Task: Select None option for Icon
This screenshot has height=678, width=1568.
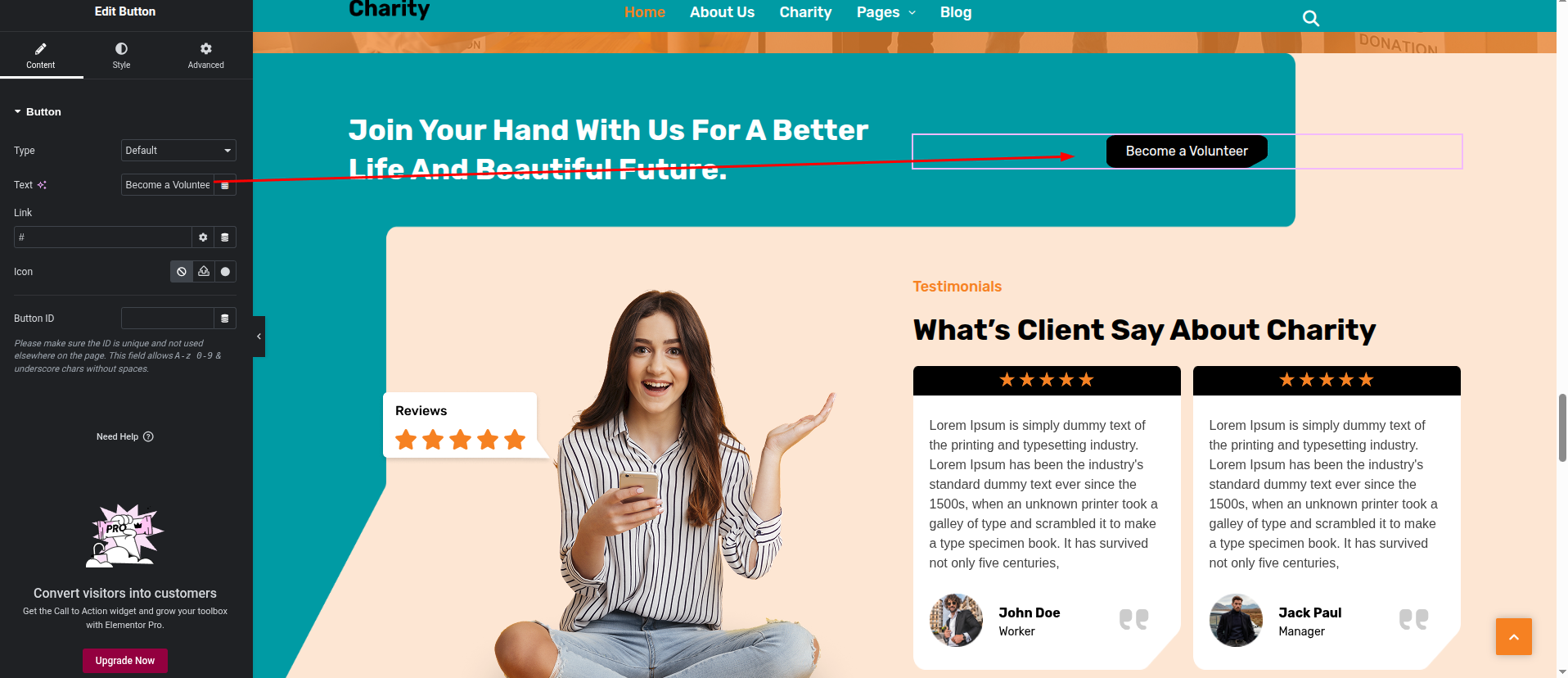Action: point(182,272)
